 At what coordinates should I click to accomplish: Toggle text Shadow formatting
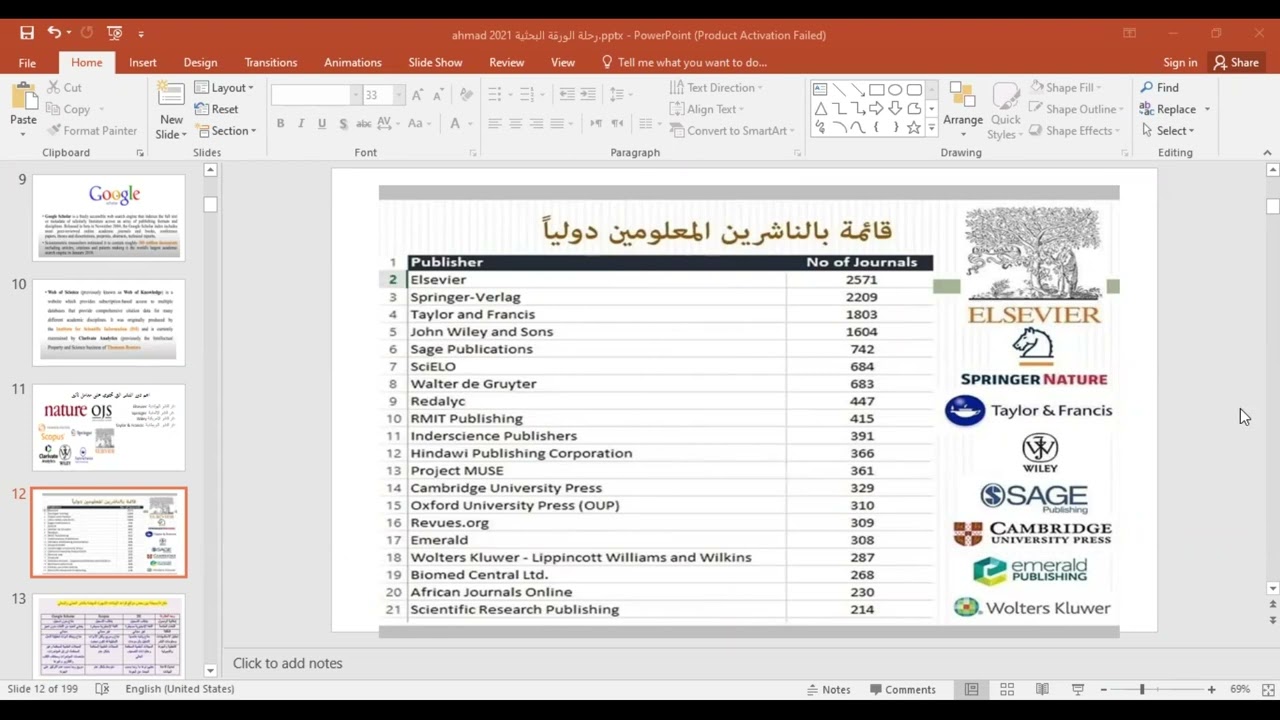[343, 124]
